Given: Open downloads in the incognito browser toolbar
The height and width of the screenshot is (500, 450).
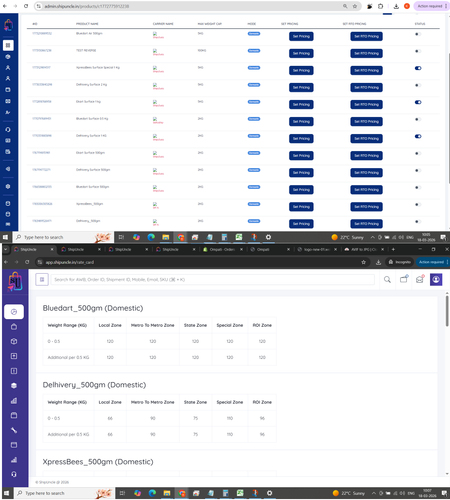Looking at the screenshot, I should point(378,262).
